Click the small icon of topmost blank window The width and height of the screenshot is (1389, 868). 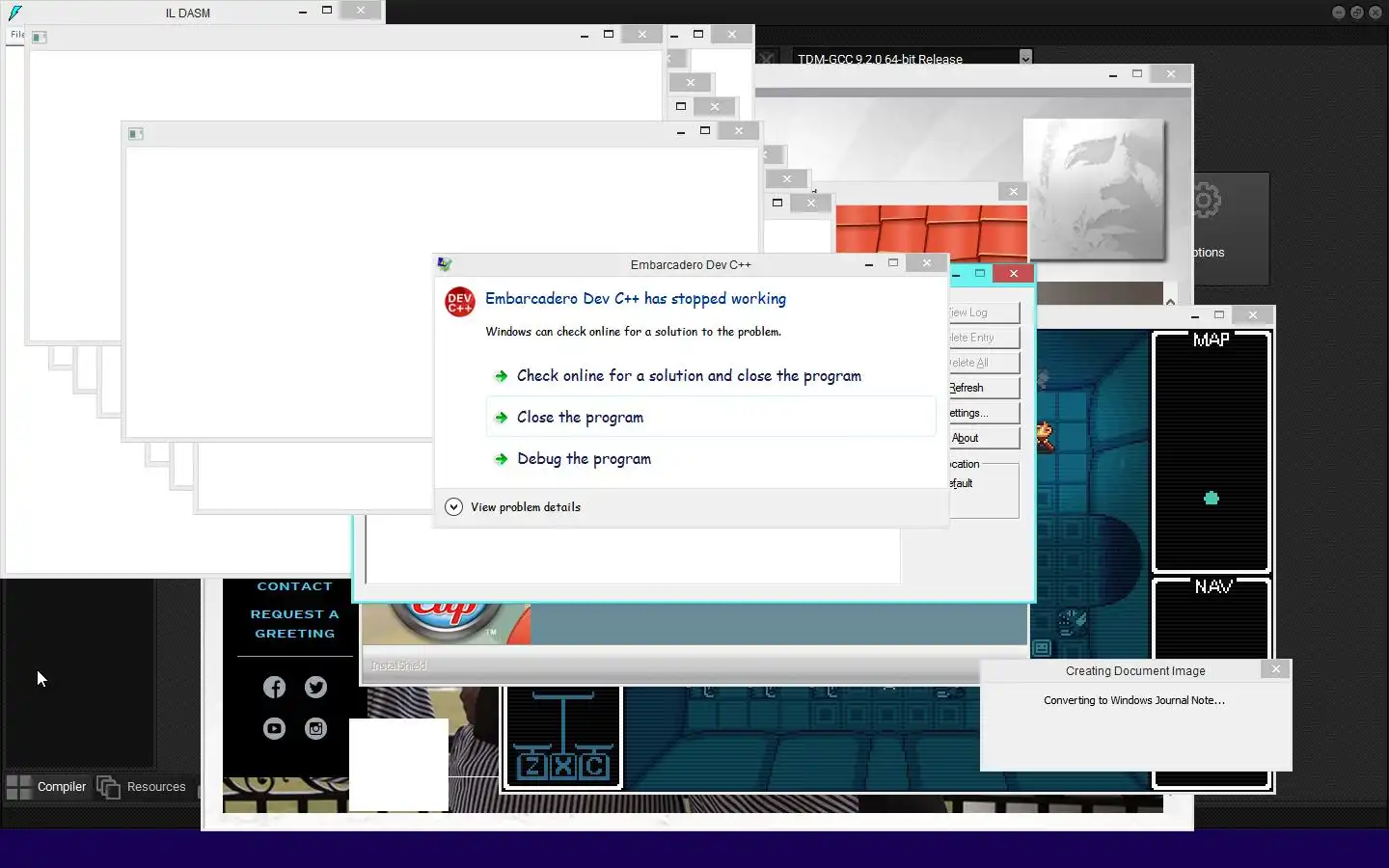[40, 37]
